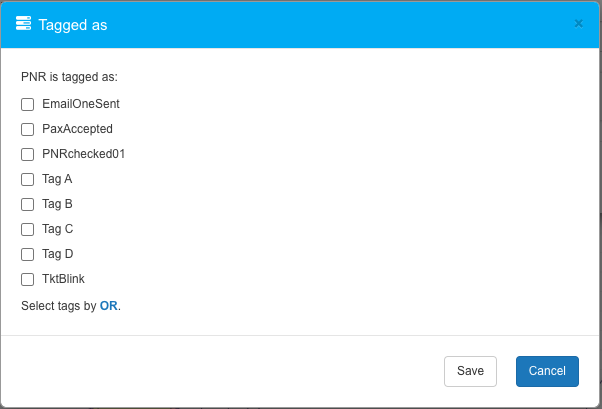Click the 'Tagged as' dialog title
The image size is (602, 409).
73,25
